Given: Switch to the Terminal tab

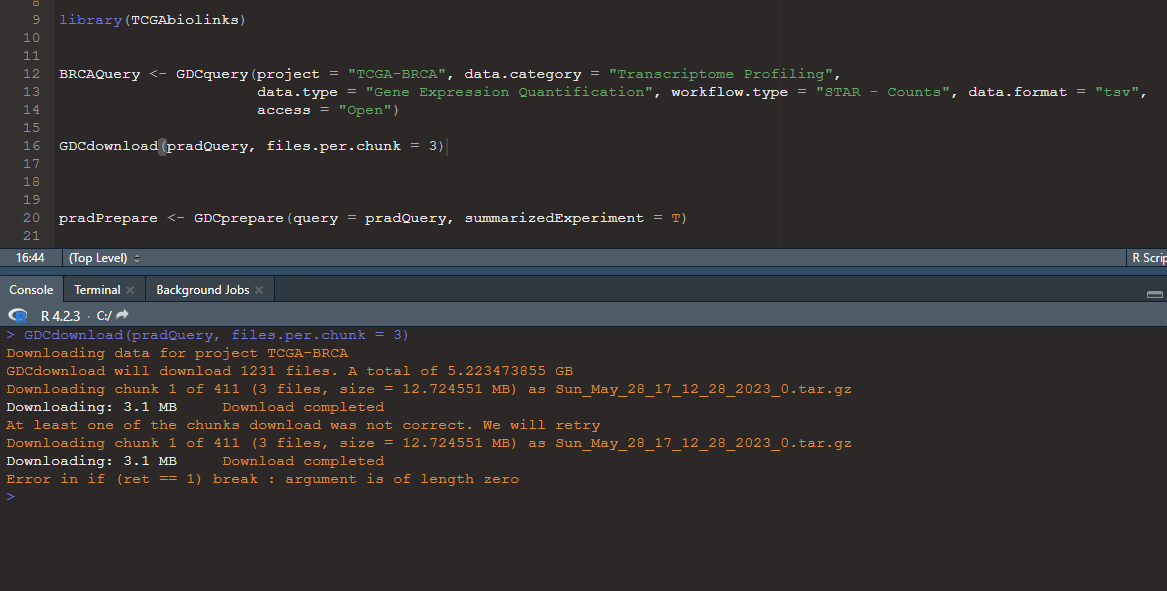Looking at the screenshot, I should [96, 288].
